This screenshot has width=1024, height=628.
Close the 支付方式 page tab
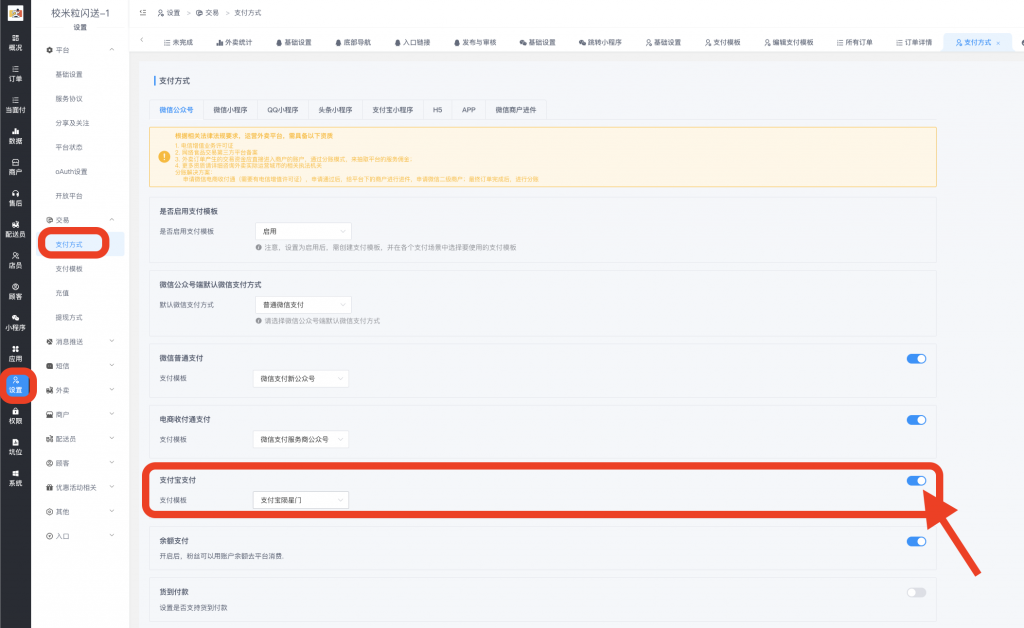point(998,43)
